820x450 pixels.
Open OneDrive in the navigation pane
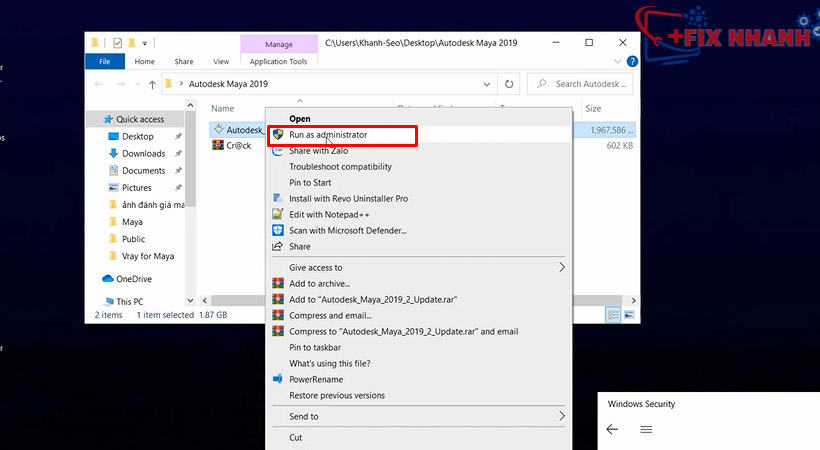(132, 279)
